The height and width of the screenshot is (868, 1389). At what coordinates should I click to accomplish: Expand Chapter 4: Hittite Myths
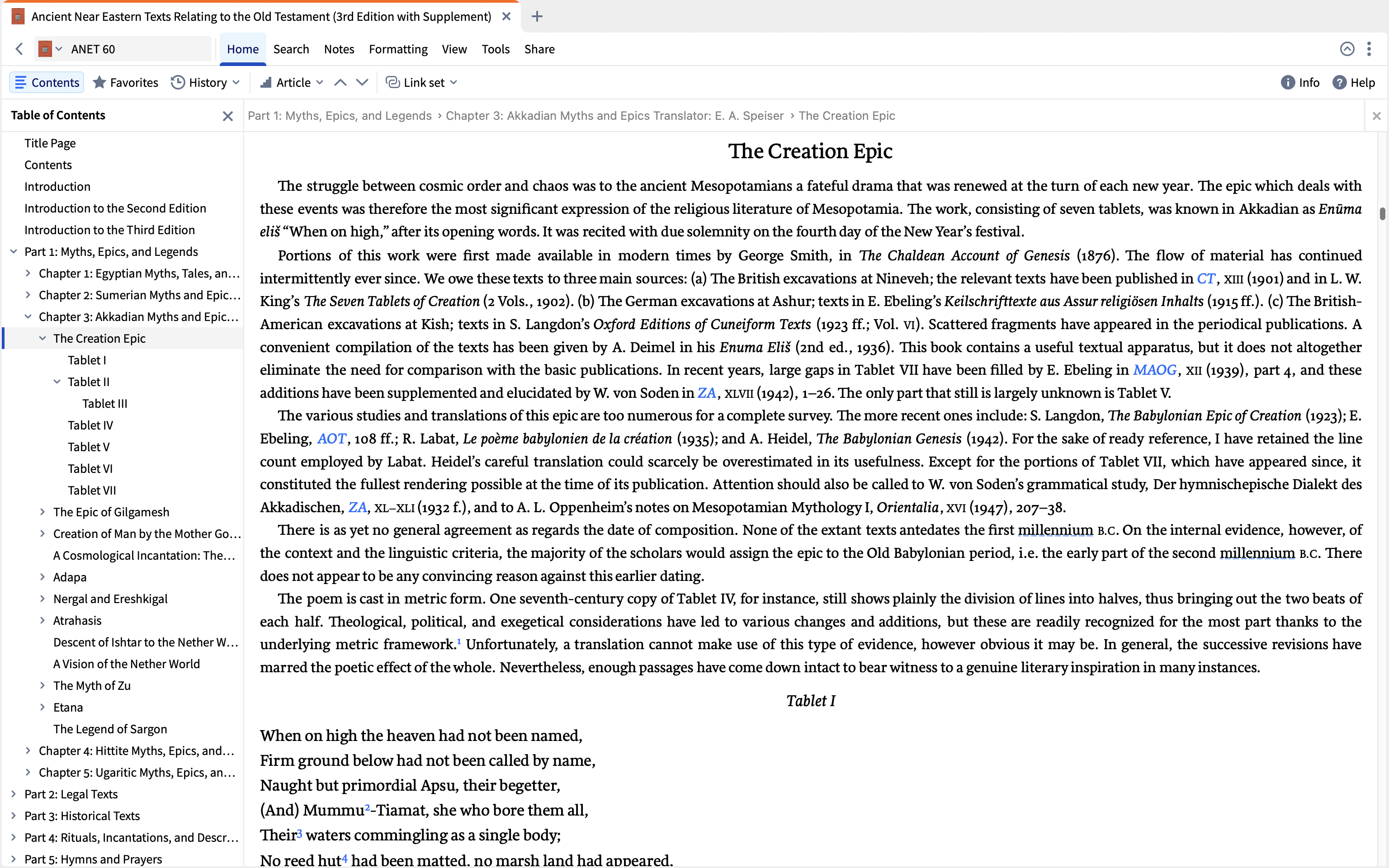point(28,751)
